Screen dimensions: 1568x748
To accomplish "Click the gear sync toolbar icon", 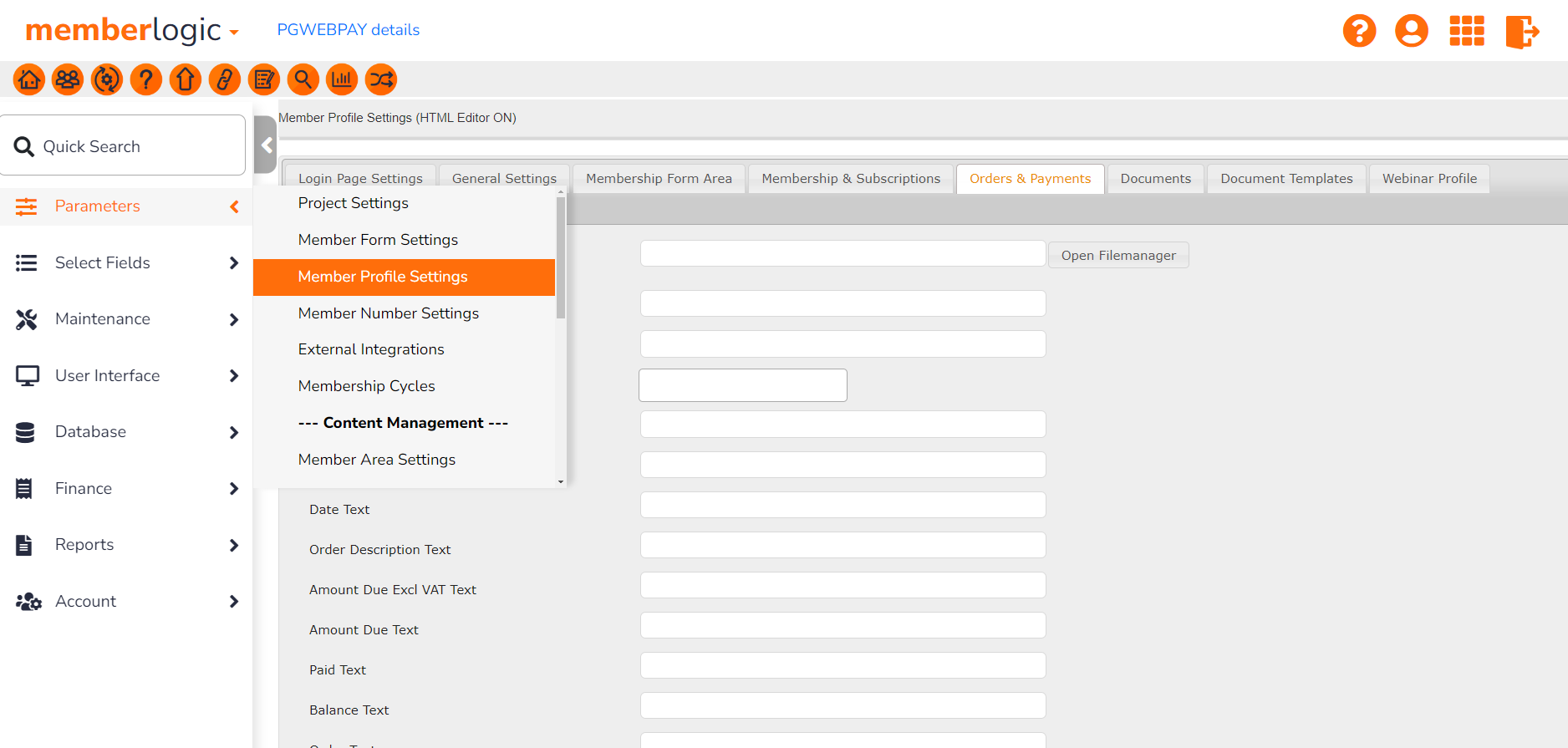I will pyautogui.click(x=107, y=80).
